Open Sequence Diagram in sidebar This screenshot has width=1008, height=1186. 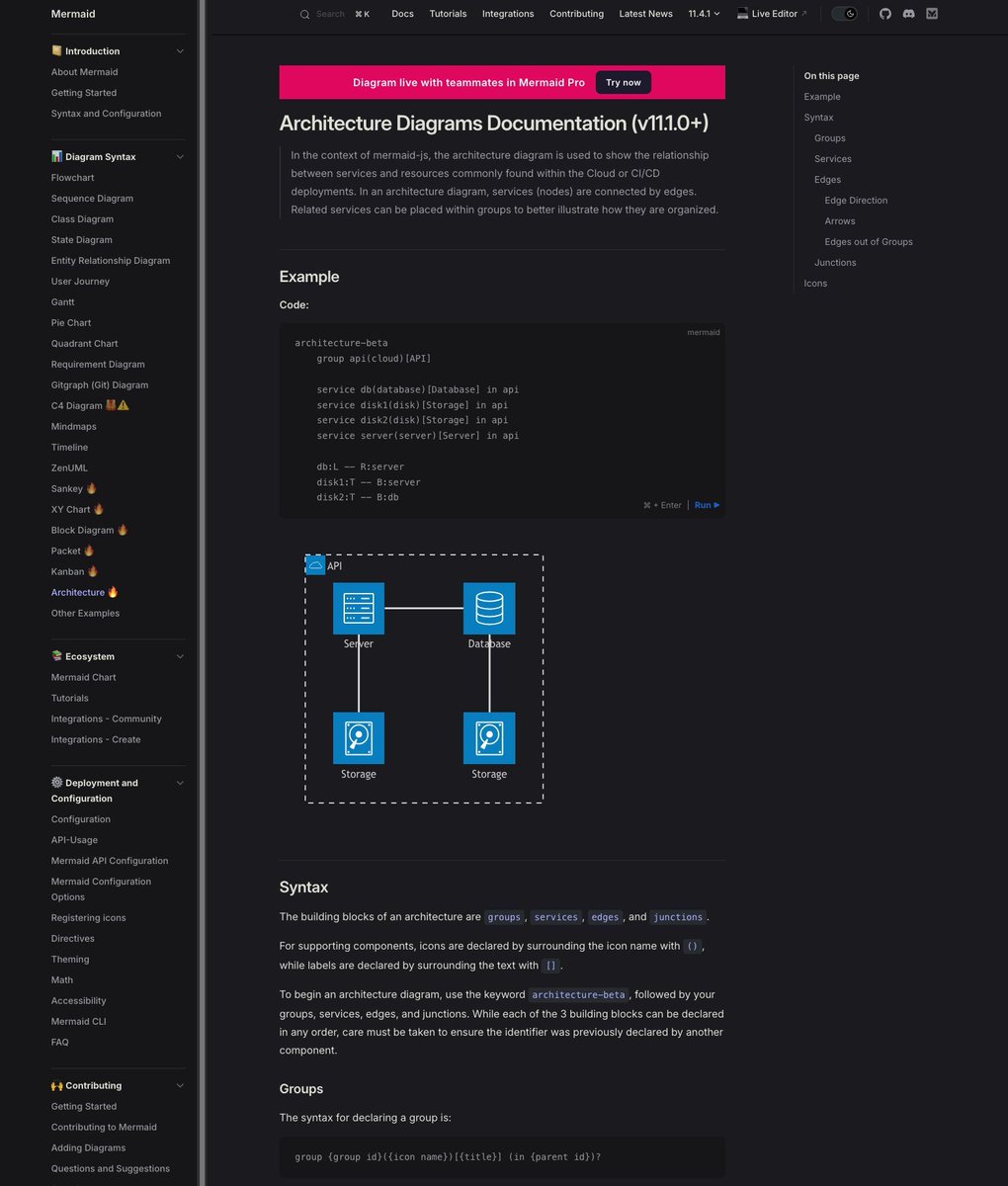click(x=92, y=199)
